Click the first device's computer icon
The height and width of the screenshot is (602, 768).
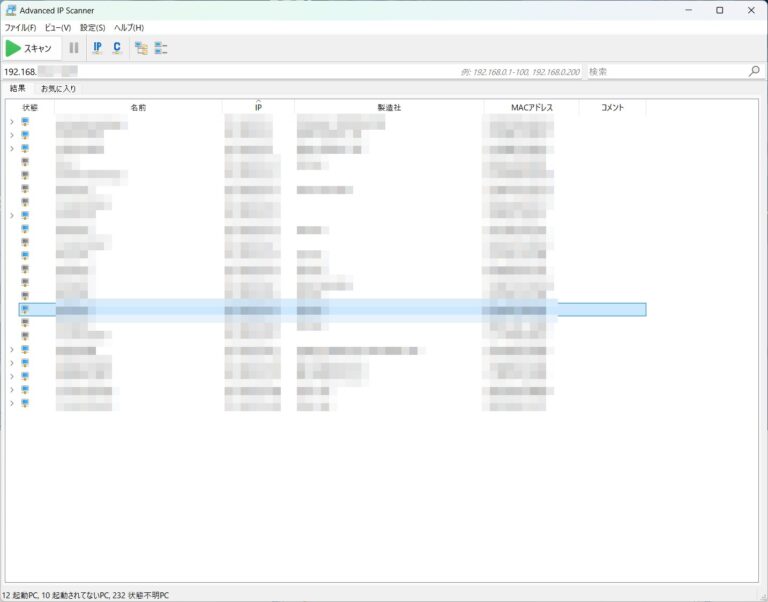25,122
